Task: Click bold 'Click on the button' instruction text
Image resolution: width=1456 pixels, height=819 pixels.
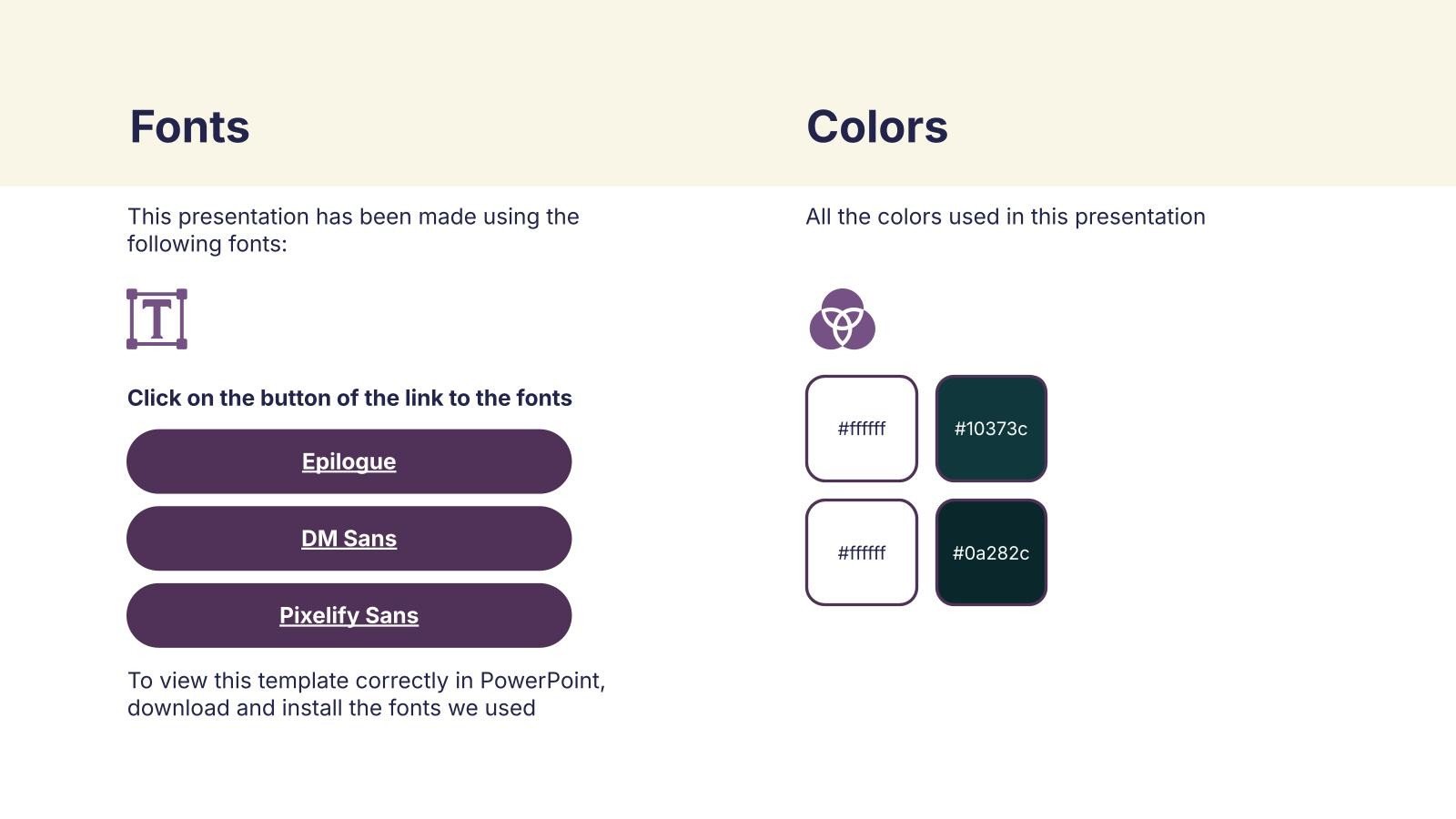Action: coord(349,399)
